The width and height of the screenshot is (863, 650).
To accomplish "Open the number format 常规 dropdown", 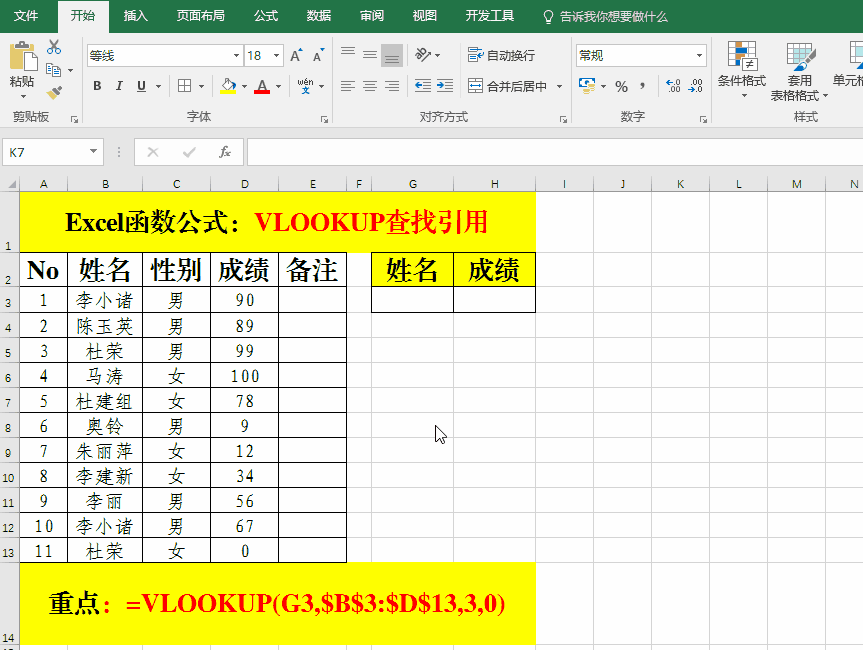I will tap(699, 56).
